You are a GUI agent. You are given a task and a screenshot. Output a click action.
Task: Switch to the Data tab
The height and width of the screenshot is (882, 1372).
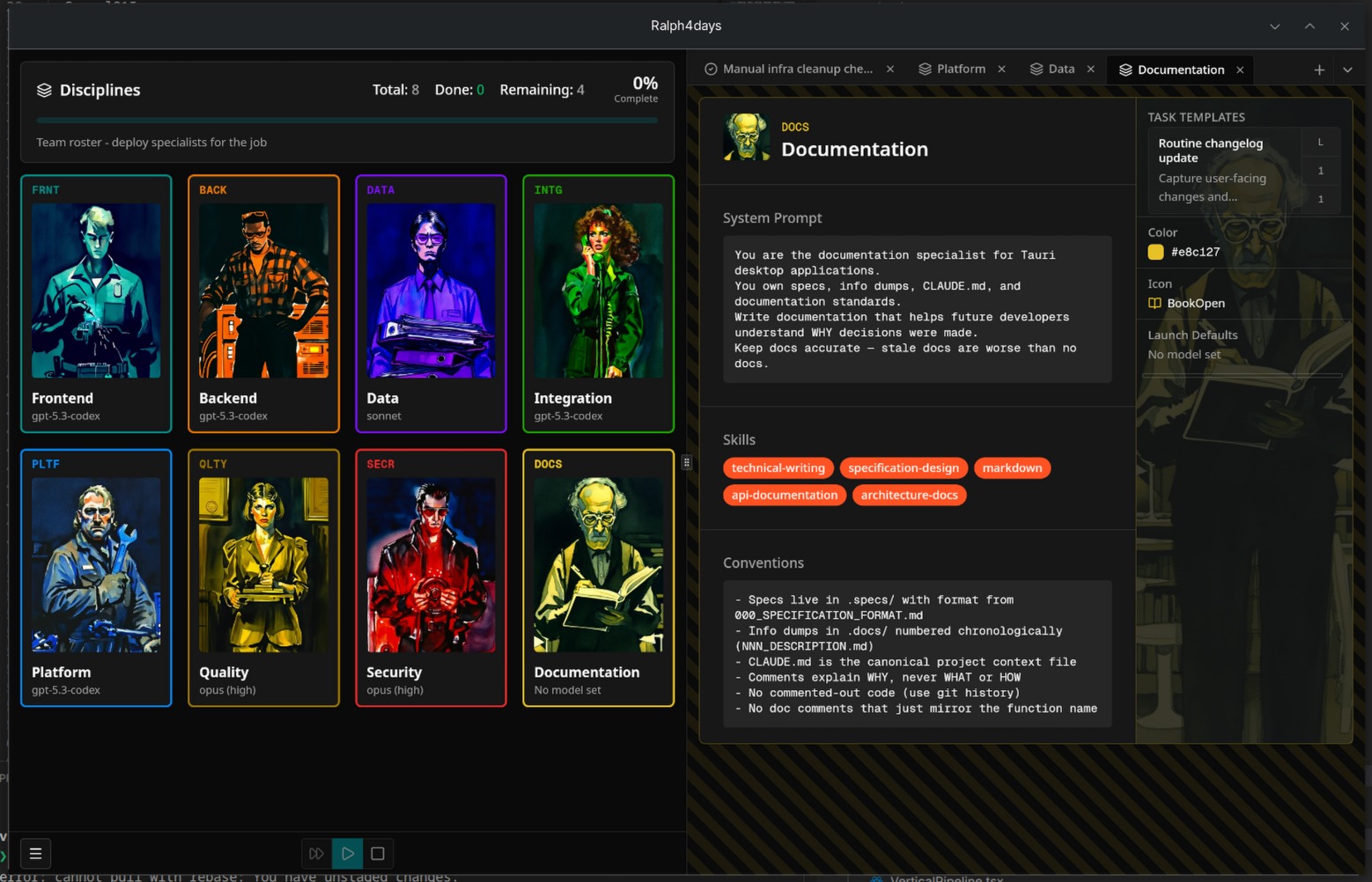(1061, 69)
